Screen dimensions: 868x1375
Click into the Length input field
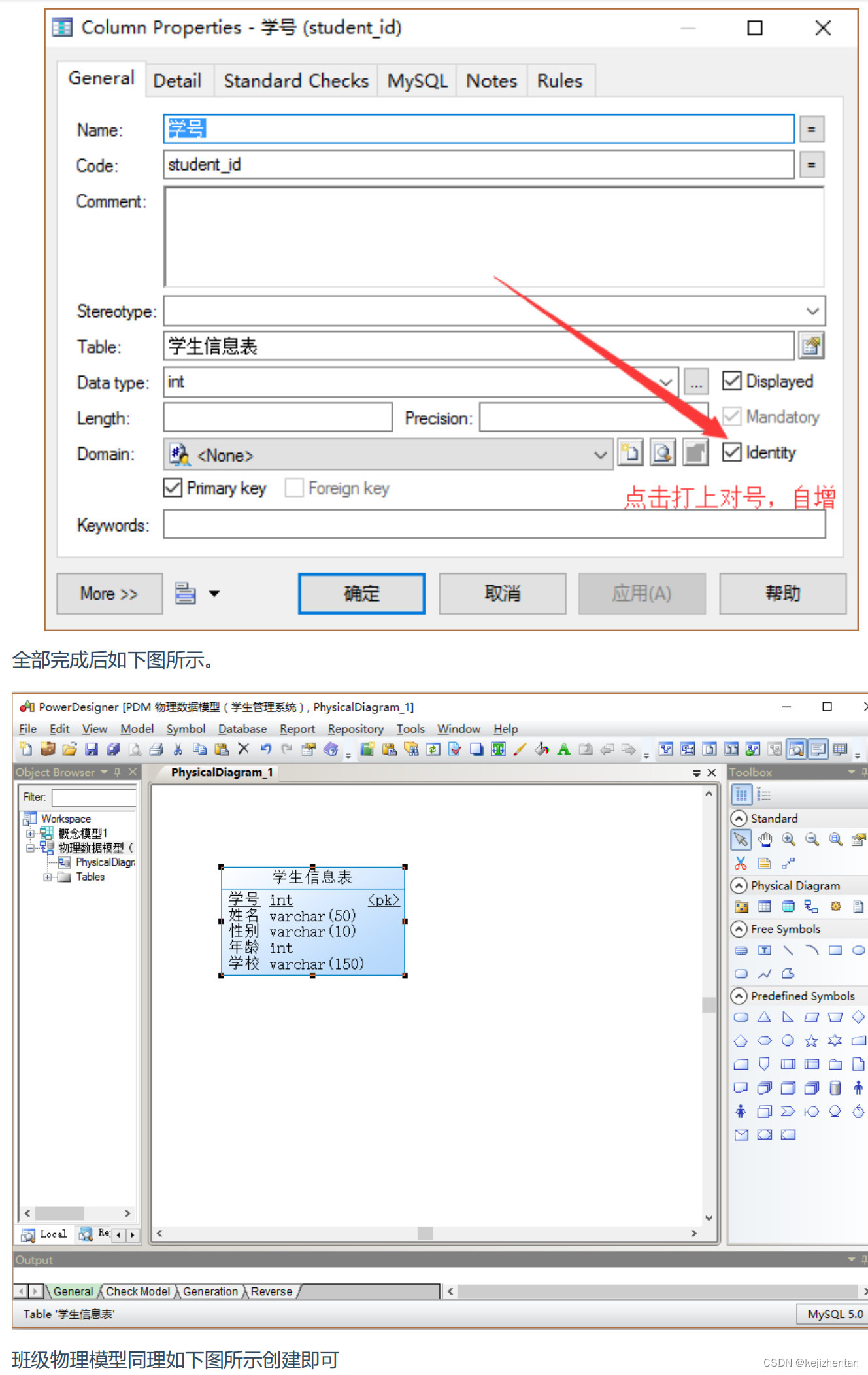click(x=278, y=417)
